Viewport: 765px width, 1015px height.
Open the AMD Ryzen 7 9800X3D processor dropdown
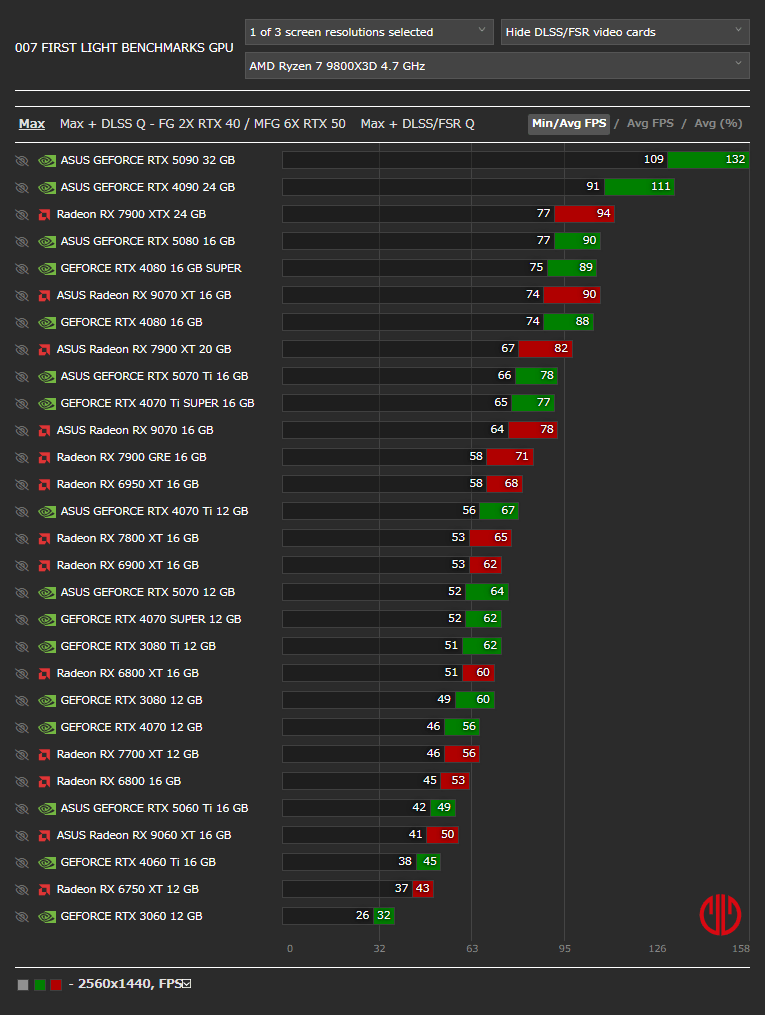[x=497, y=65]
